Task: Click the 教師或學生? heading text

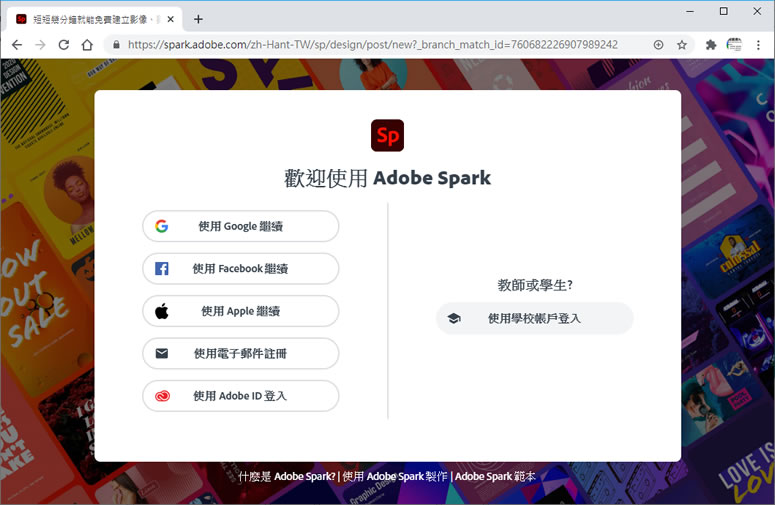Action: click(535, 285)
